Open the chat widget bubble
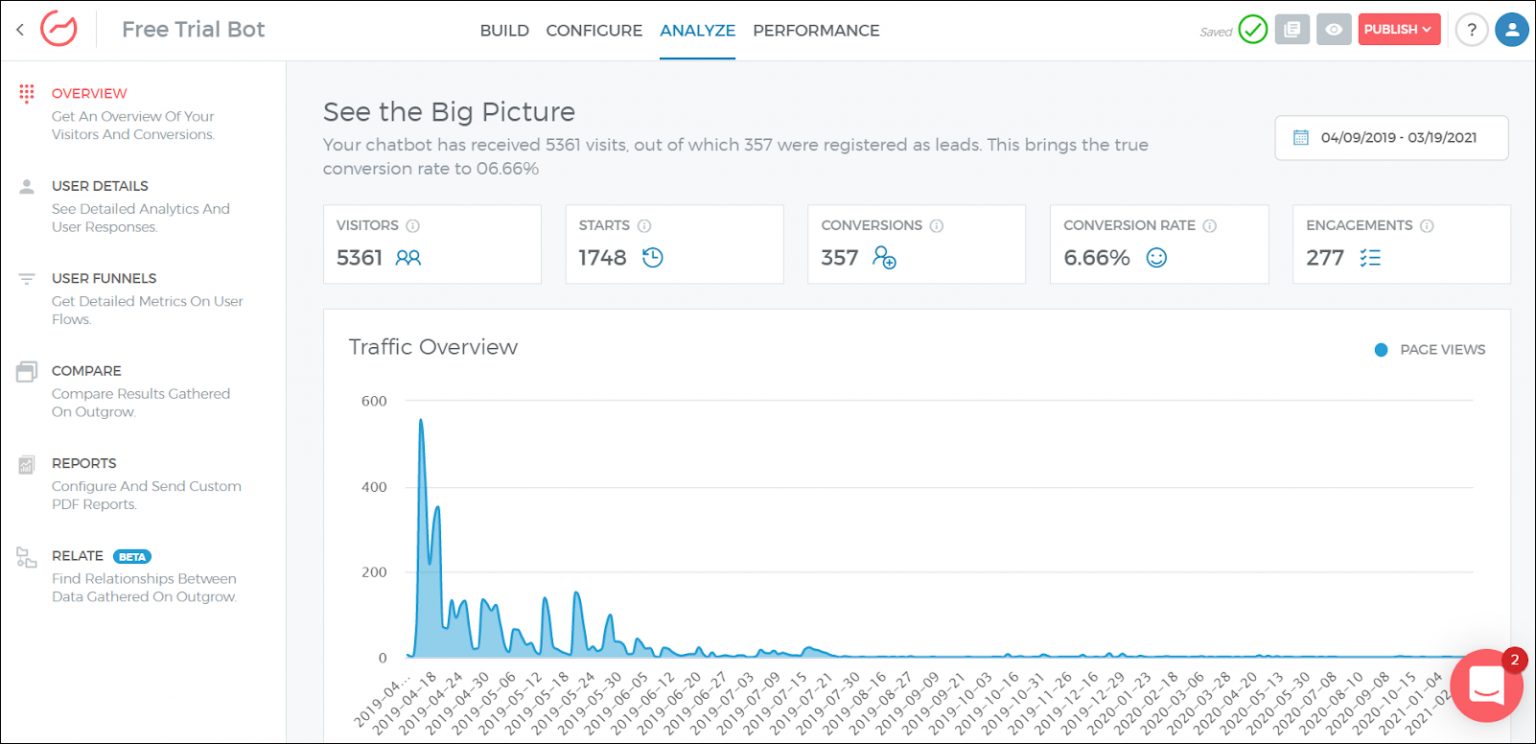The image size is (1536, 744). pyautogui.click(x=1485, y=684)
